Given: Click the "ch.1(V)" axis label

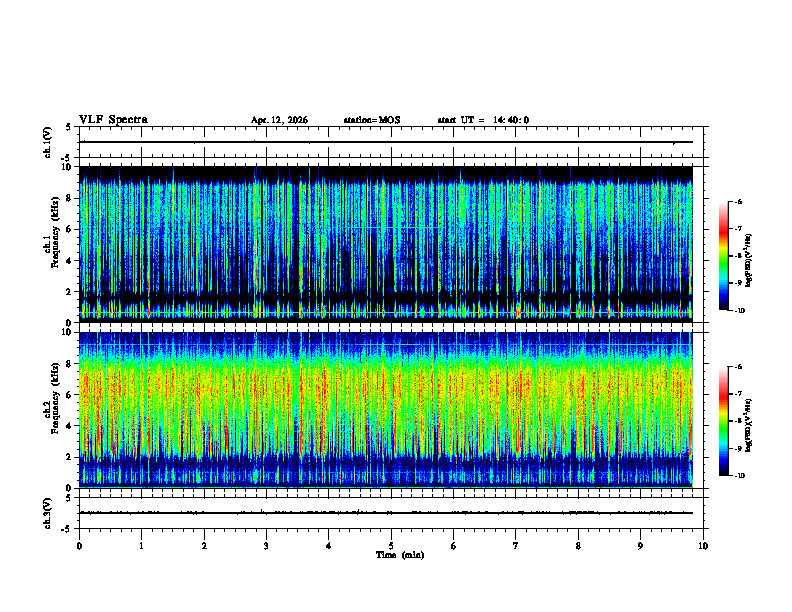Looking at the screenshot, I should 48,142.
